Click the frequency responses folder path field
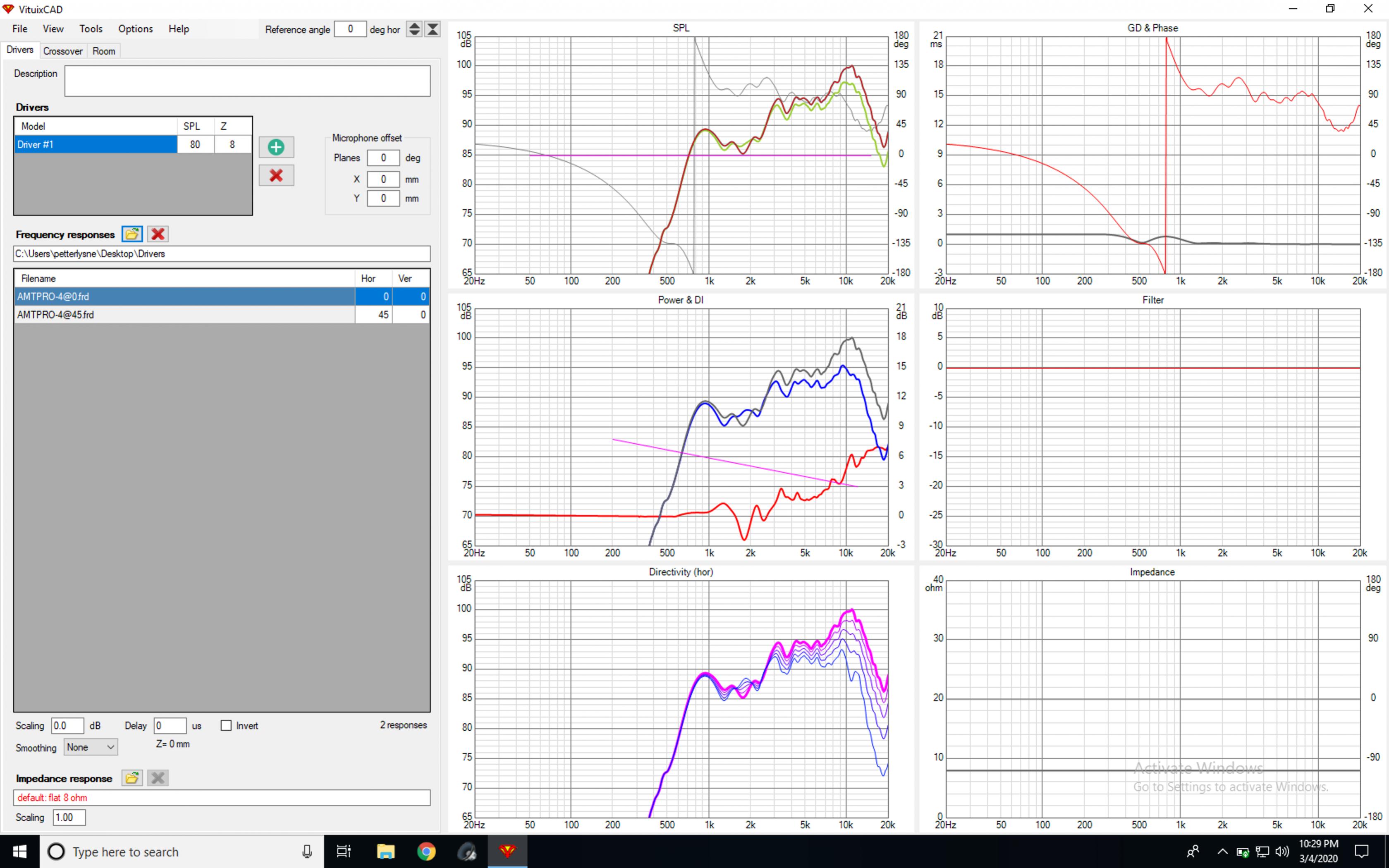 point(222,254)
